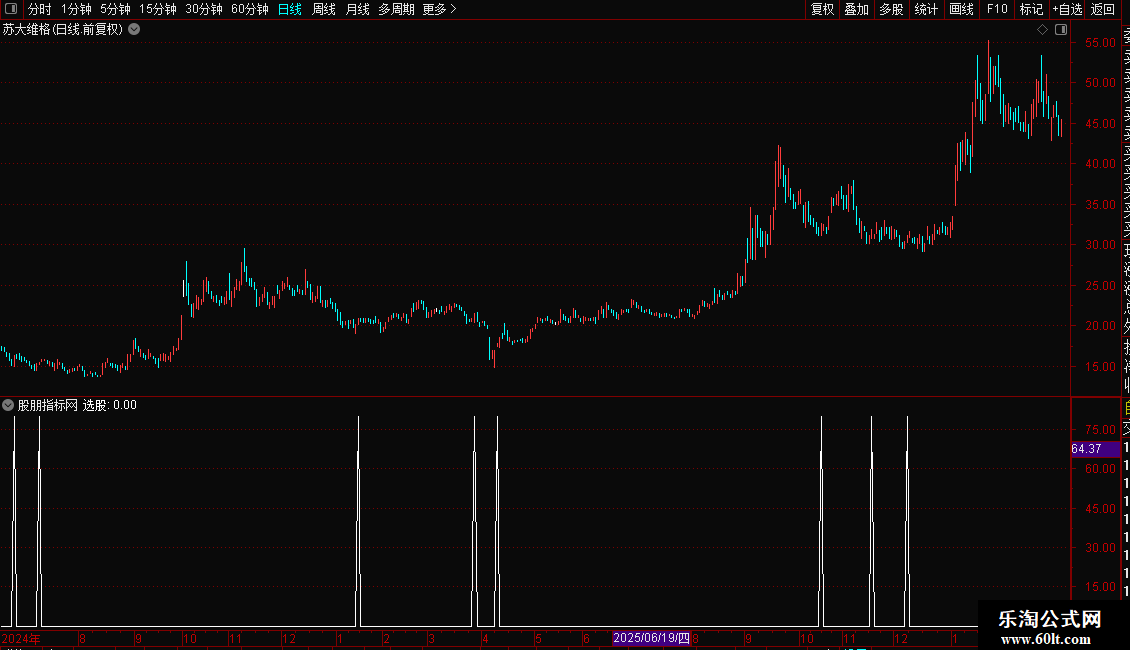The width and height of the screenshot is (1130, 650).
Task: Select the 60分钟 period tab
Action: (249, 9)
